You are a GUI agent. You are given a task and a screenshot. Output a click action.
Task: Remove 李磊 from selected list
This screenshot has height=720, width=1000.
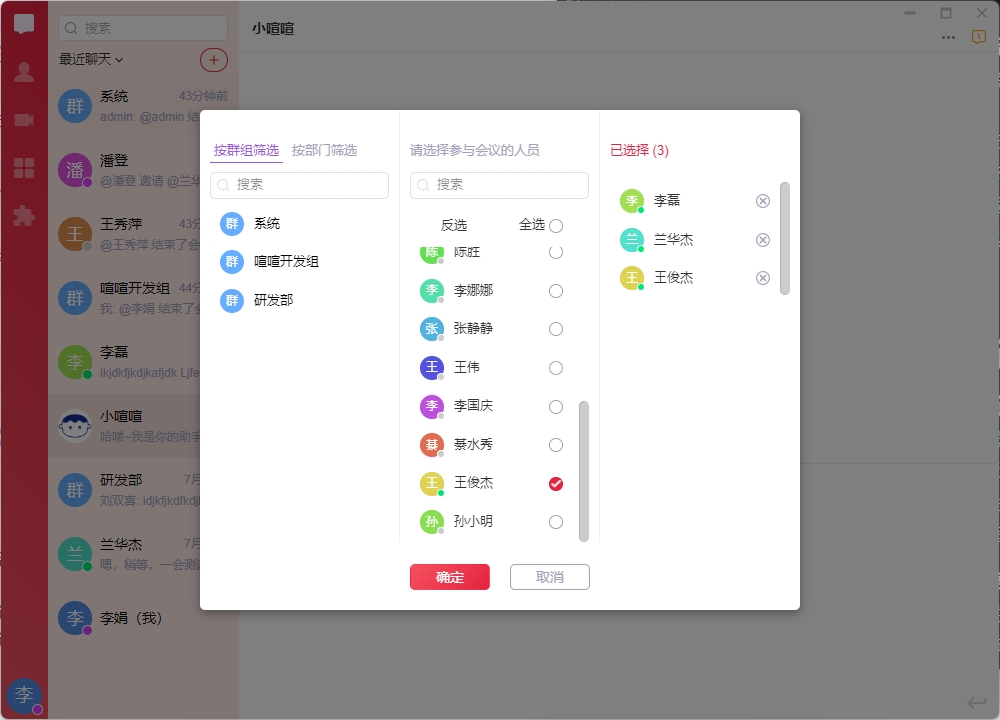(763, 201)
